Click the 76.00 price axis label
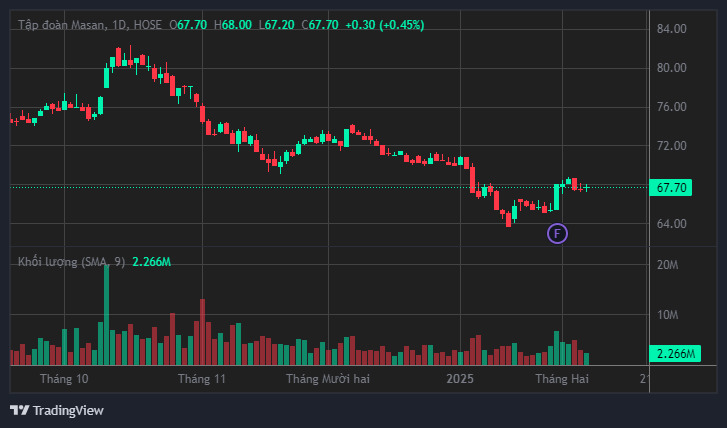 pyautogui.click(x=671, y=107)
